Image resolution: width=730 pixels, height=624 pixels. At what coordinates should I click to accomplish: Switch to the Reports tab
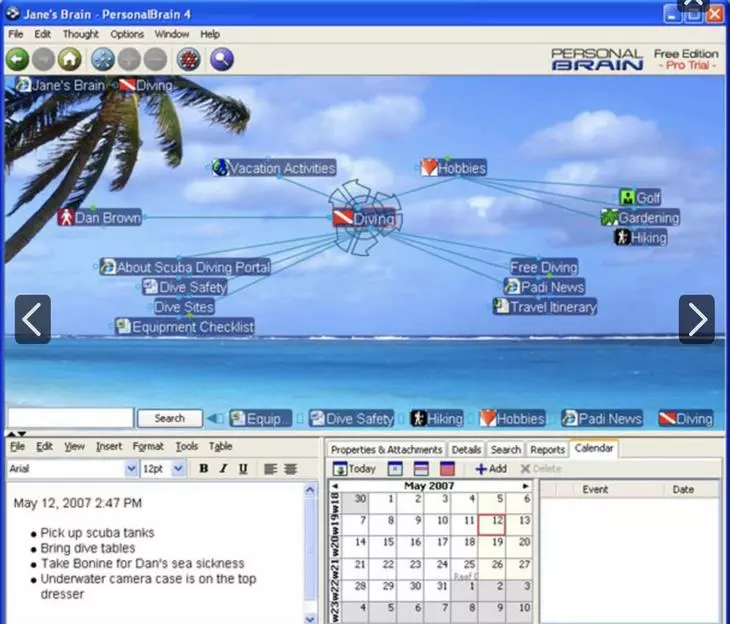[x=548, y=449]
